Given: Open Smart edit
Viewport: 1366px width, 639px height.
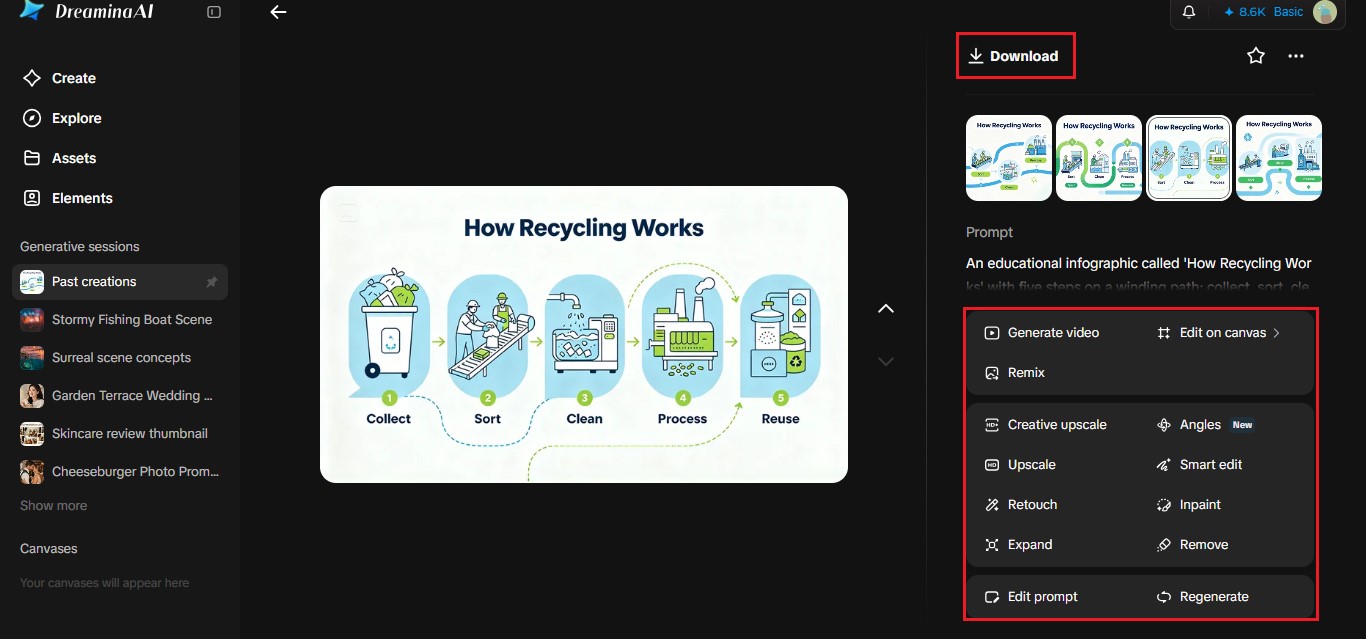Looking at the screenshot, I should pyautogui.click(x=1199, y=465).
